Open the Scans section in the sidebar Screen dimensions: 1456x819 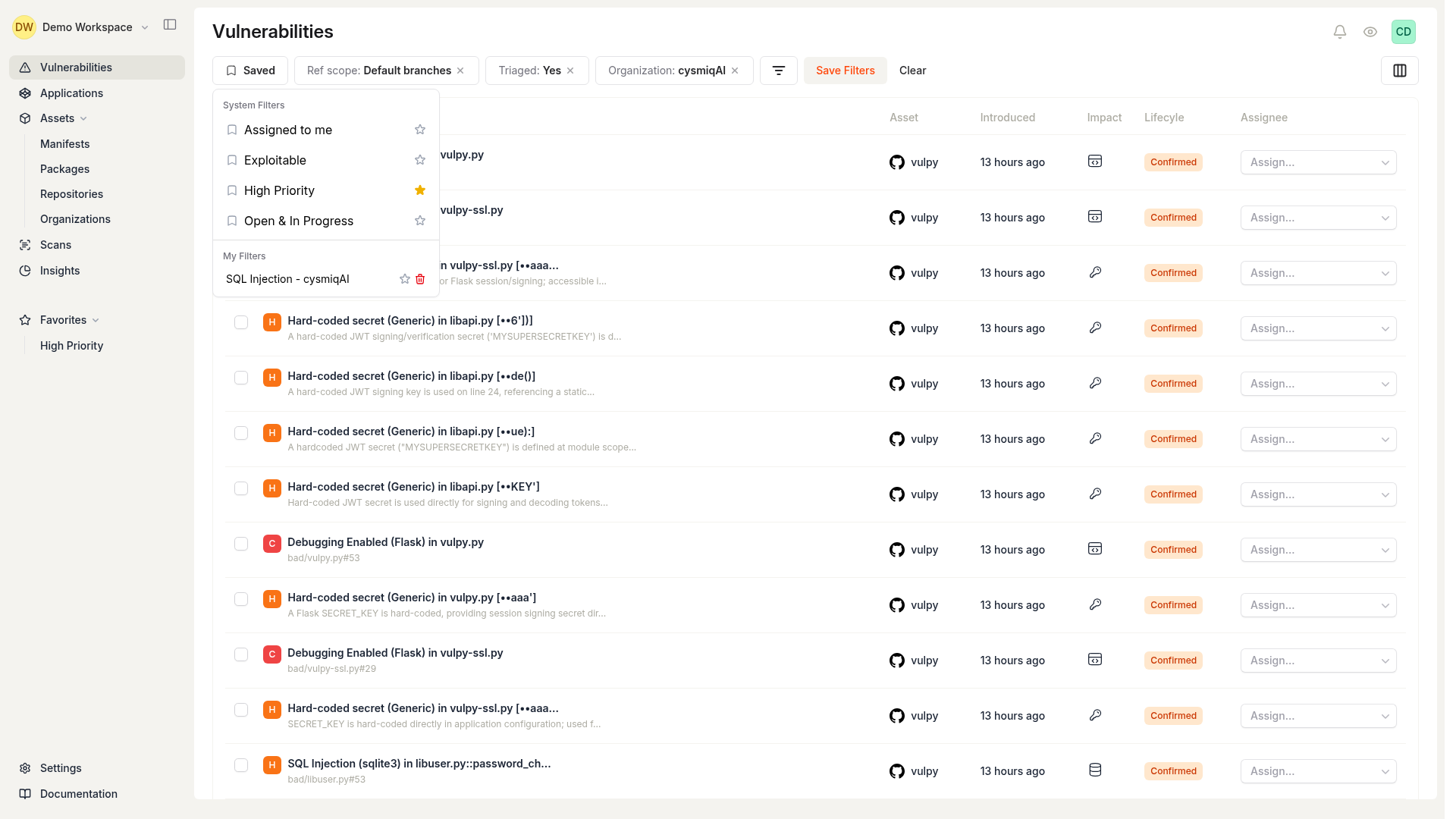pyautogui.click(x=55, y=244)
